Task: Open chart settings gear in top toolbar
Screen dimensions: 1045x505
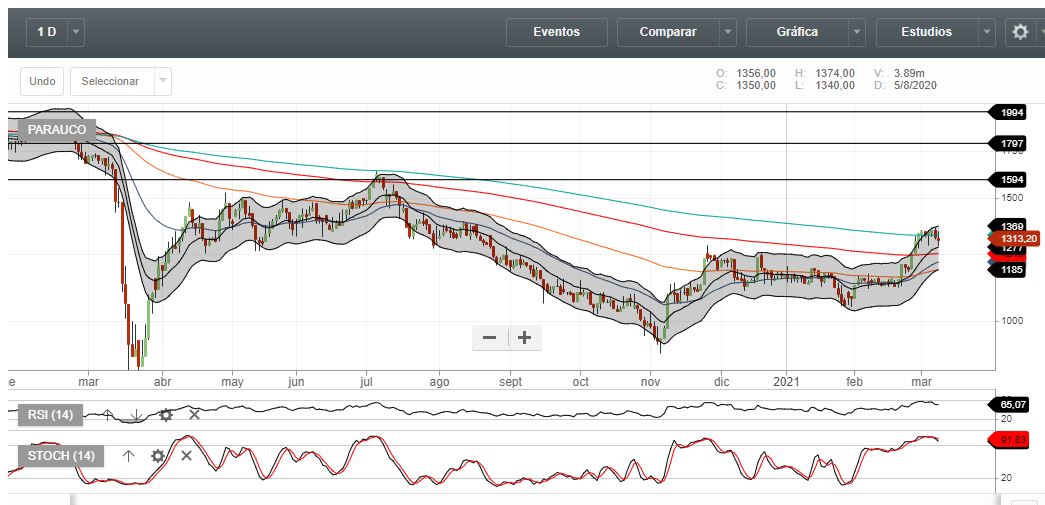Action: click(x=1020, y=32)
